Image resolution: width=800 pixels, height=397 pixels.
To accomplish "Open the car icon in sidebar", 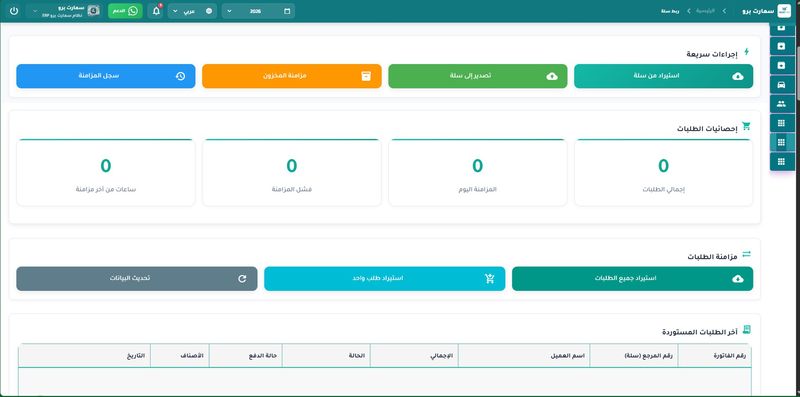I will (x=781, y=85).
